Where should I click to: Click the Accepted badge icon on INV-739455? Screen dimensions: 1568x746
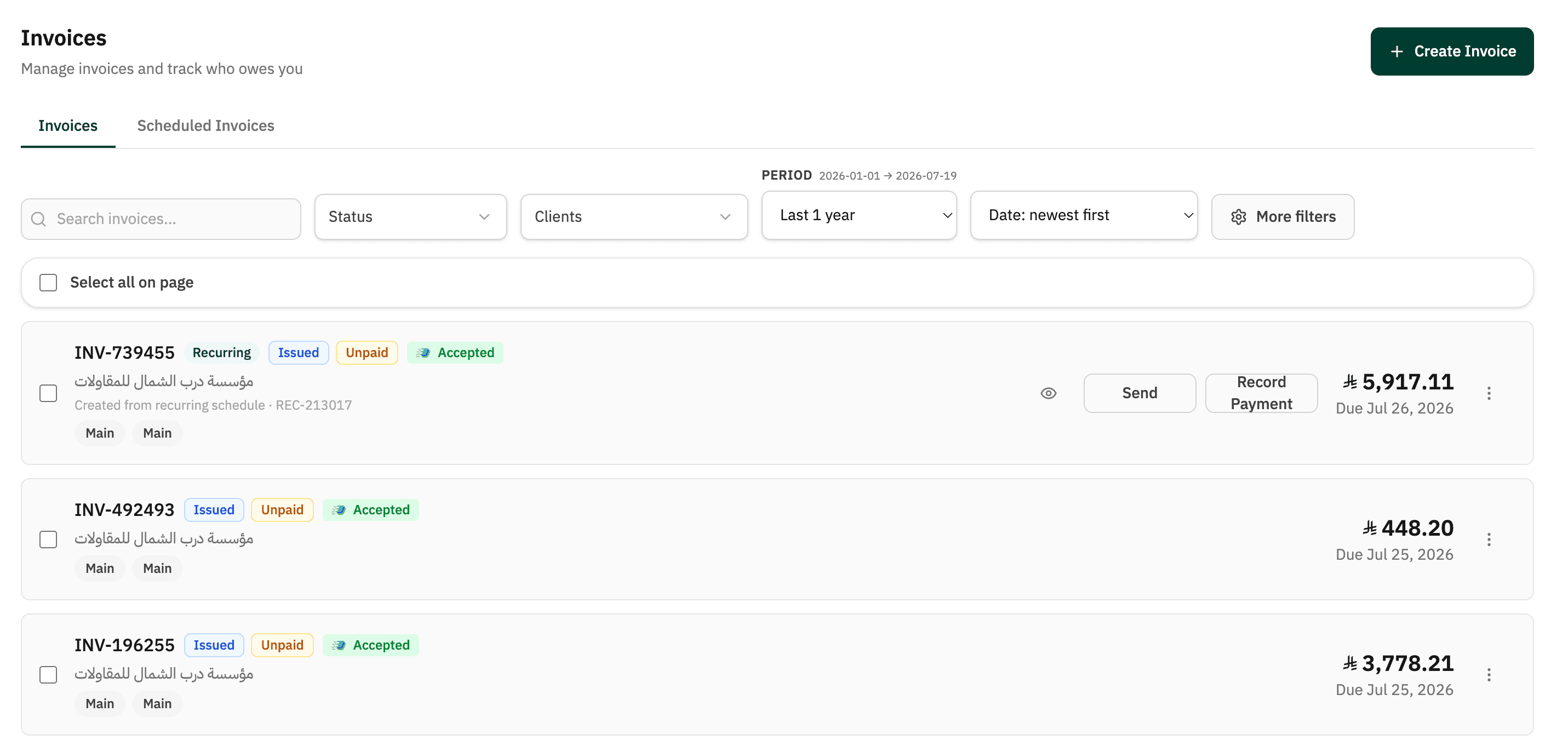coord(424,353)
